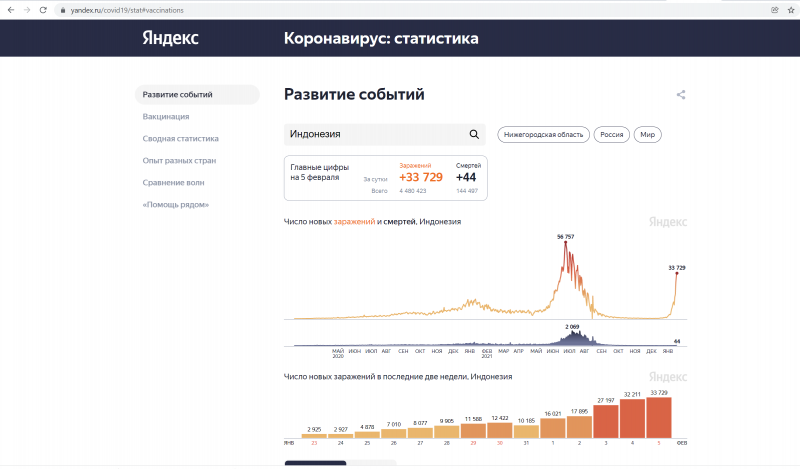Click the share-page icon beside the bookmark star

[774, 10]
